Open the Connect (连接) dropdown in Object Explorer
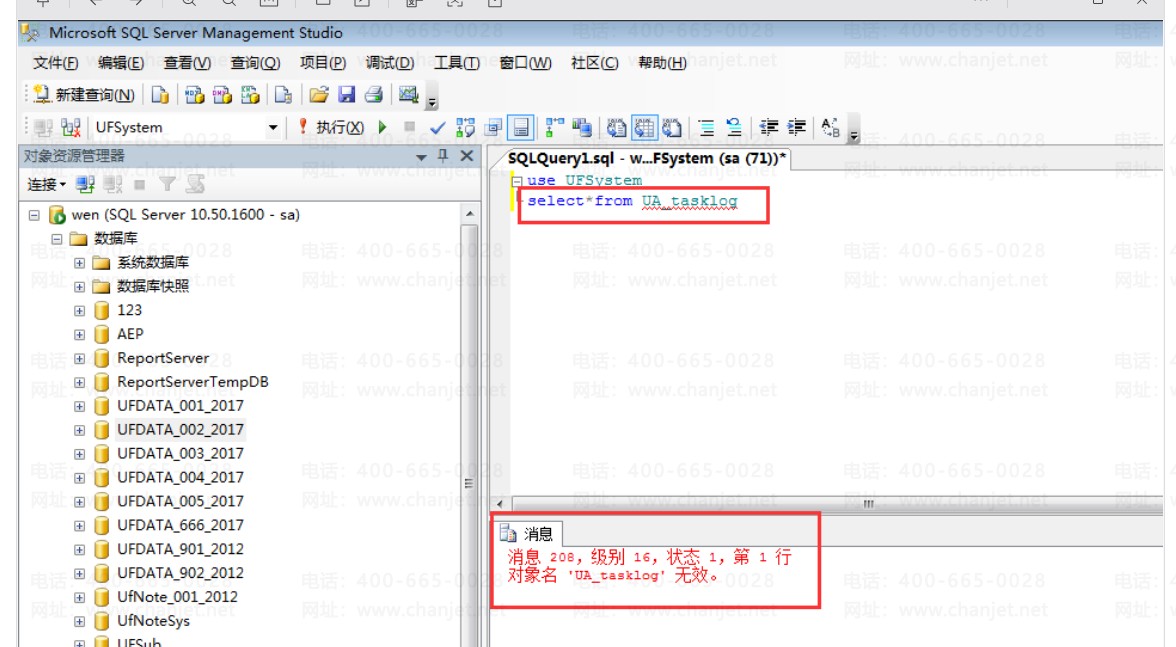The width and height of the screenshot is (1176, 647). pos(46,184)
